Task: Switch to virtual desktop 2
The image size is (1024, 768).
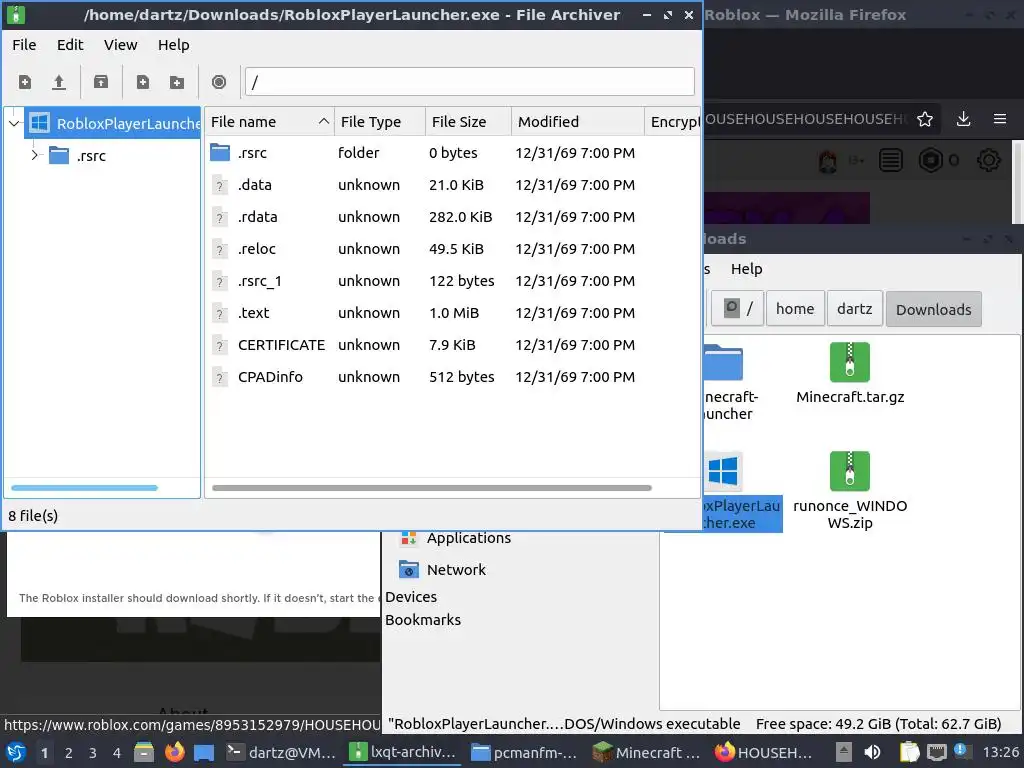Action: click(69, 753)
